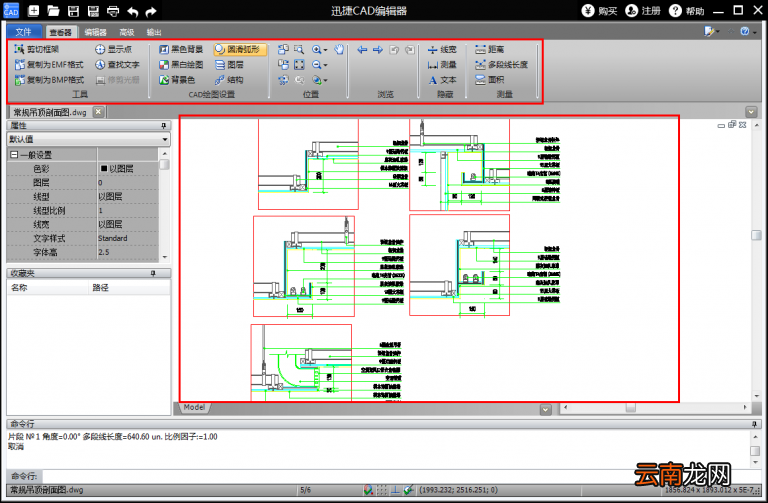Select the Model layout tab
Screen dimensions: 768x503
[194, 407]
